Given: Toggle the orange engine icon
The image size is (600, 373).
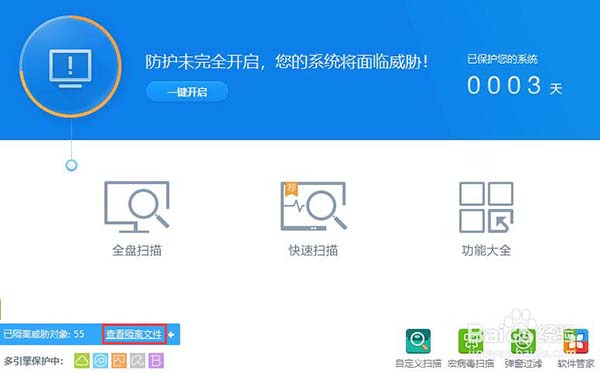Looking at the screenshot, I should [119, 361].
